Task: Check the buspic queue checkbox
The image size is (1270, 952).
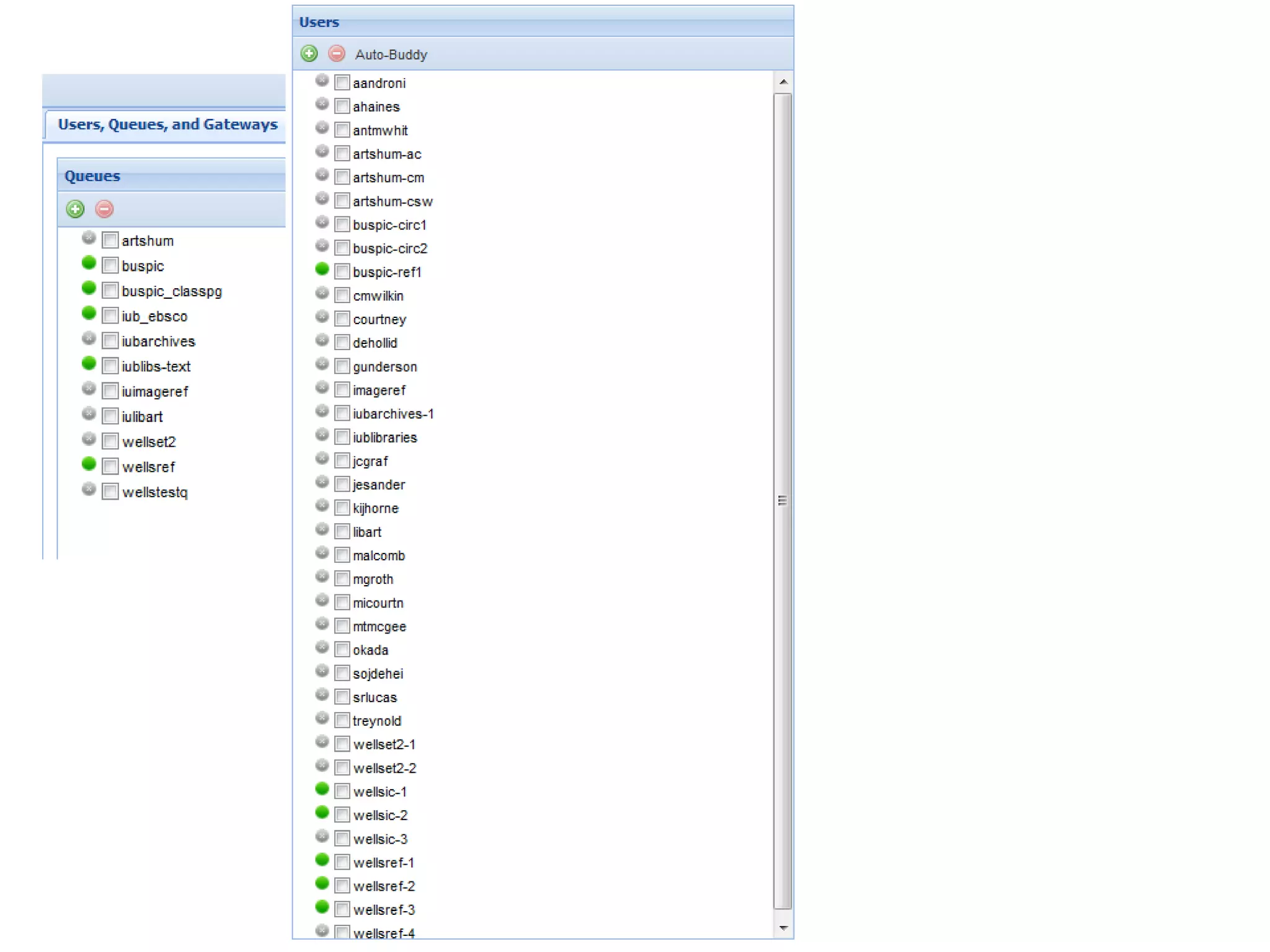Action: pos(110,266)
